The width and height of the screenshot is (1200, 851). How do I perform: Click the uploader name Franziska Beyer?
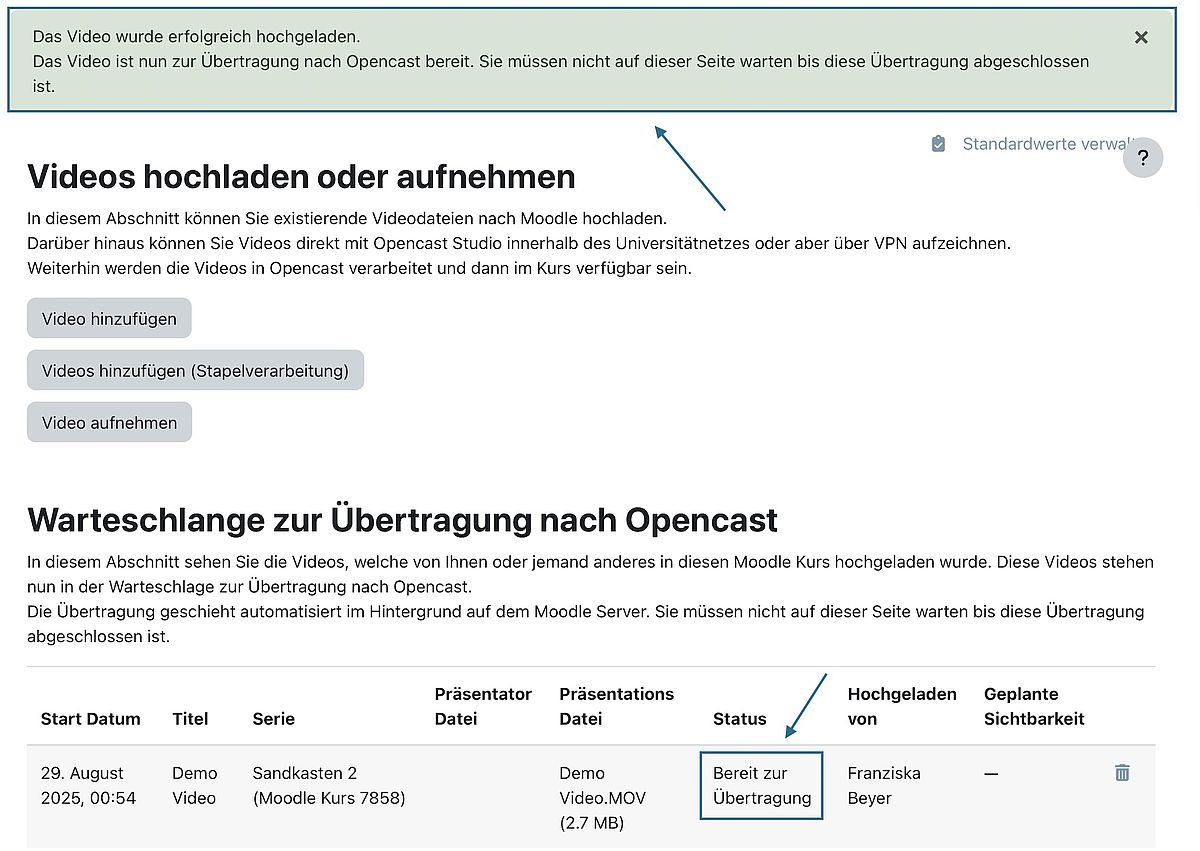884,786
